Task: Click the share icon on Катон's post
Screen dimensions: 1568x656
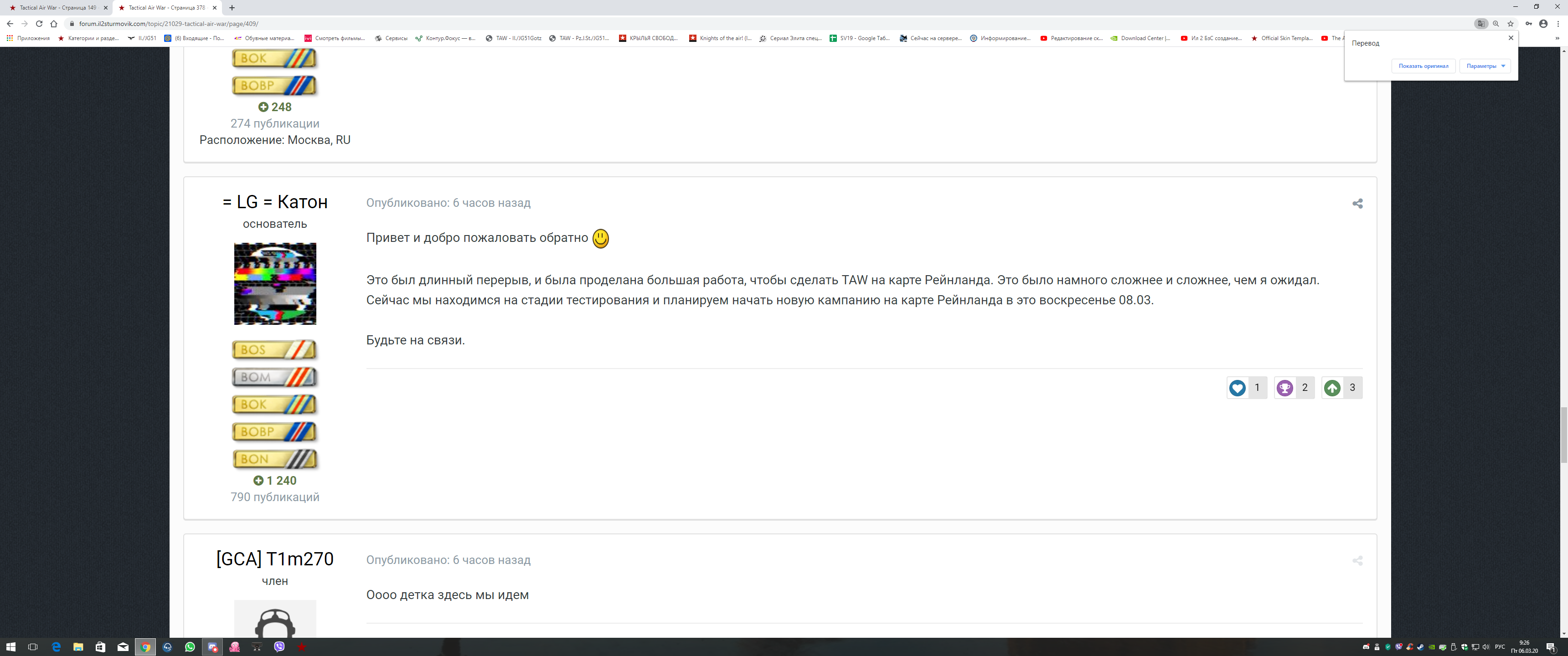Action: pos(1357,203)
